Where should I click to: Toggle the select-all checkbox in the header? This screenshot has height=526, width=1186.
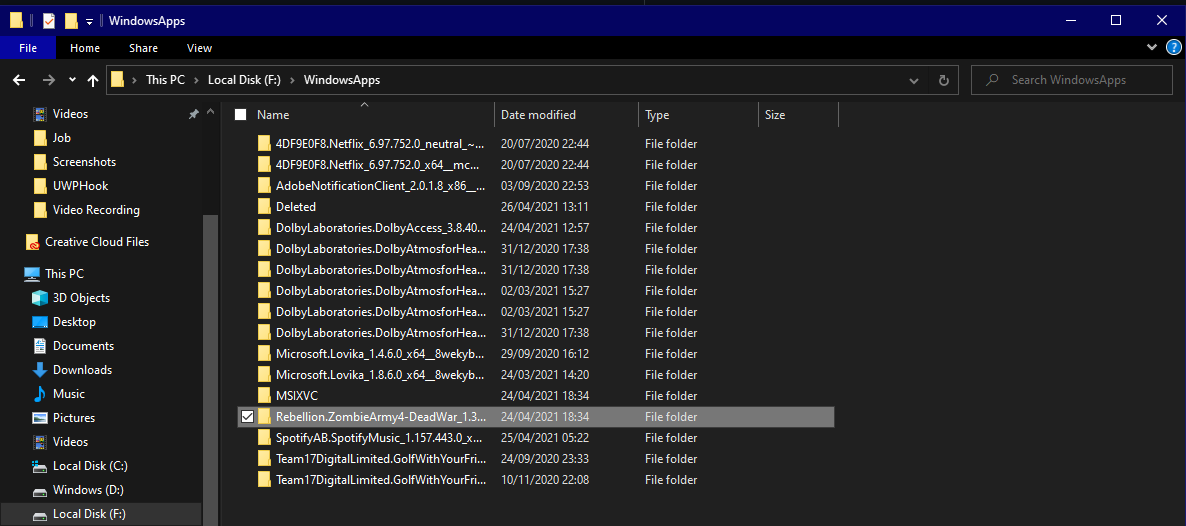[241, 115]
